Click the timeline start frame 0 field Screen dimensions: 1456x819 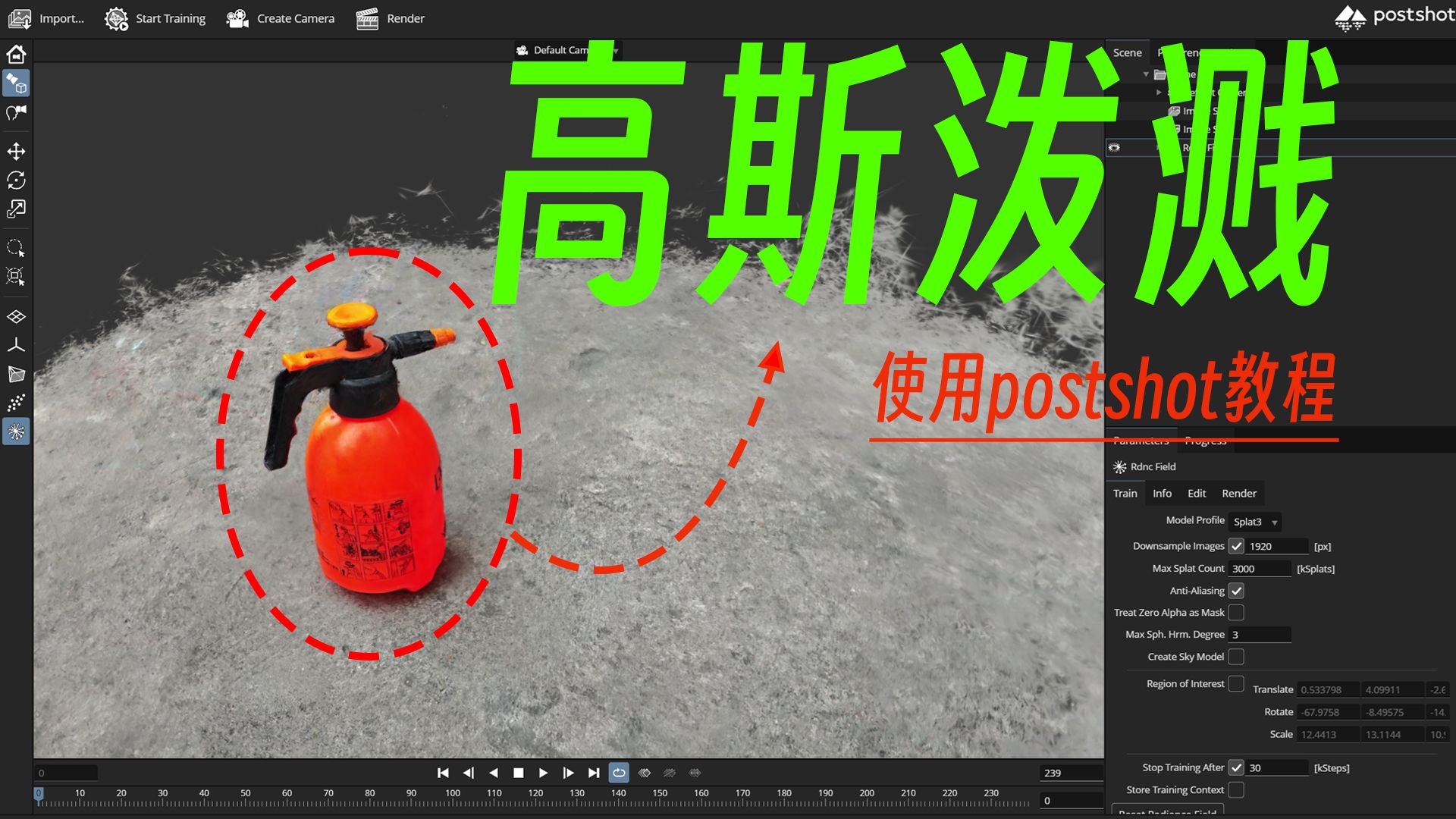(x=65, y=773)
